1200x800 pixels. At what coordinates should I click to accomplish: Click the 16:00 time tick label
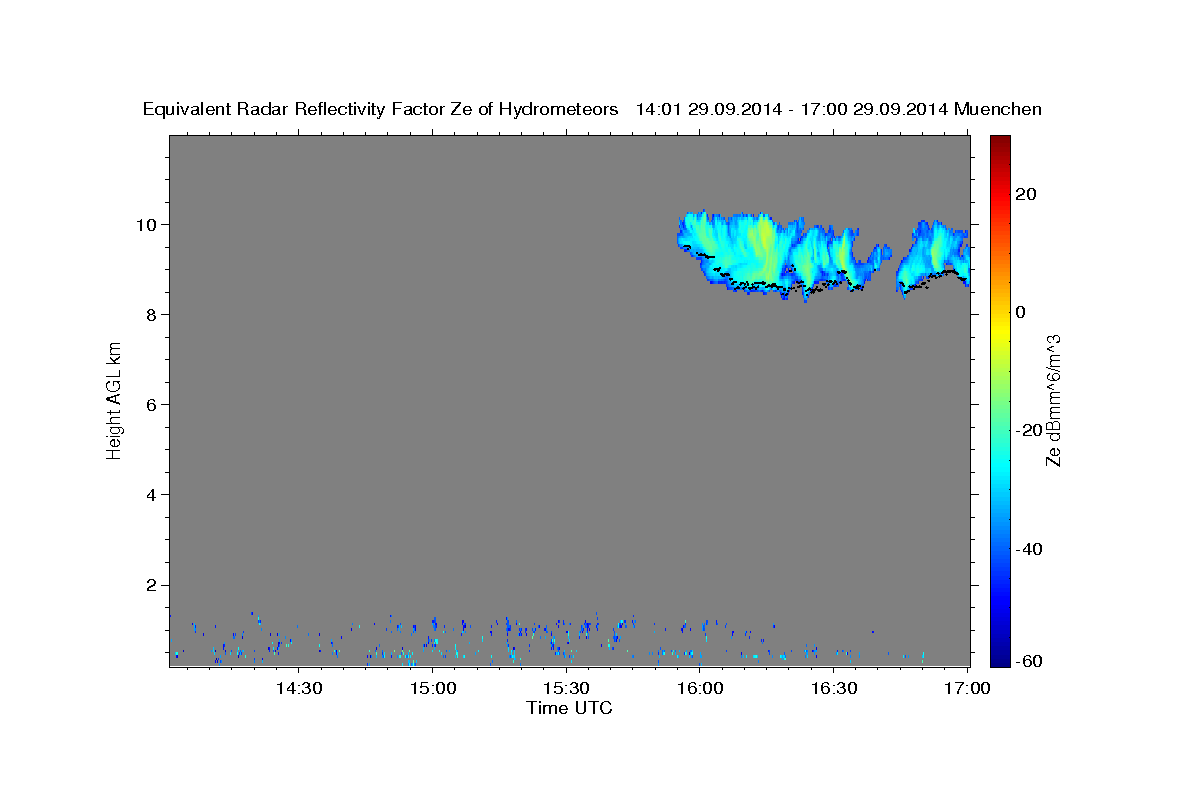(x=699, y=688)
